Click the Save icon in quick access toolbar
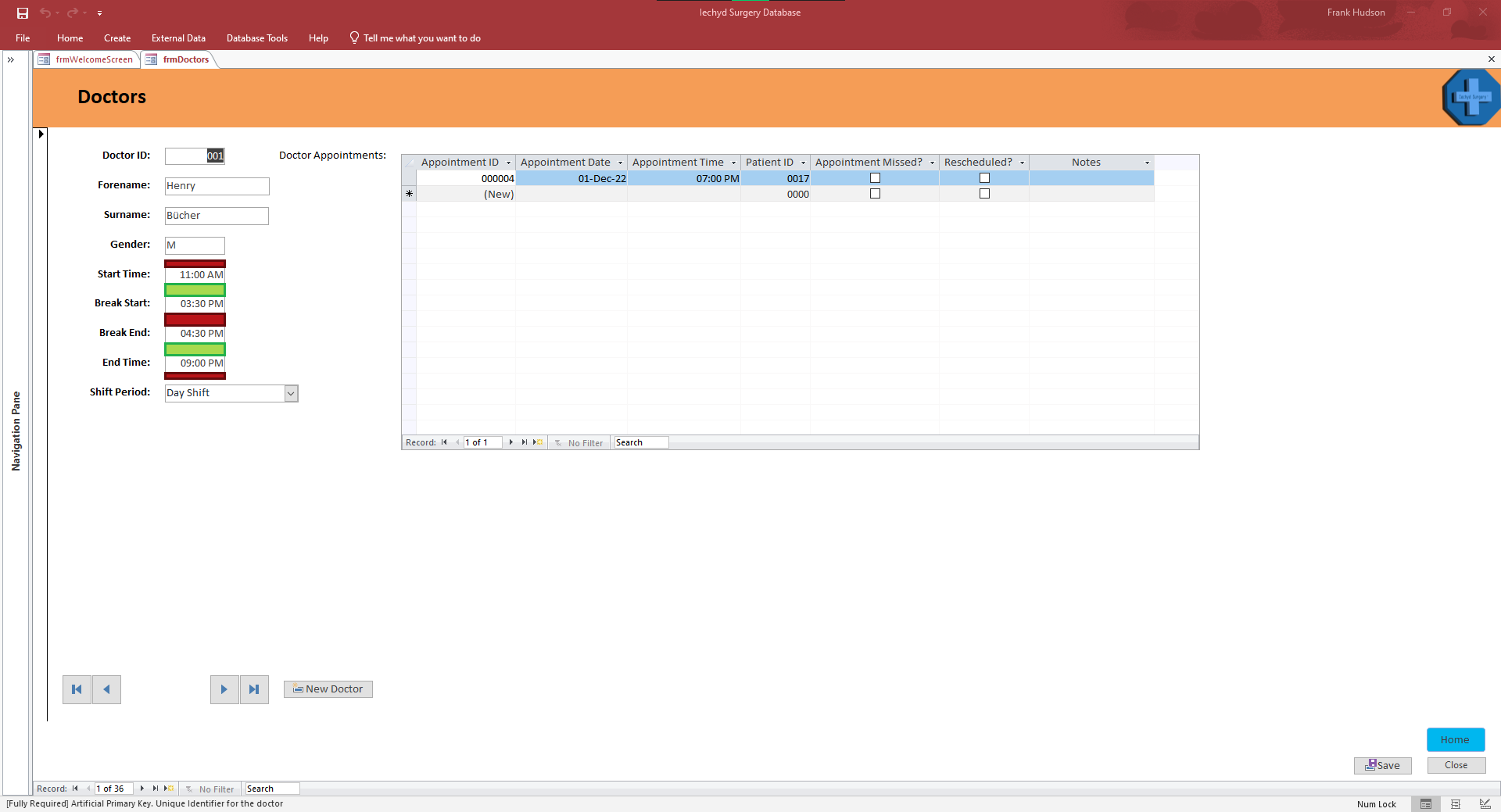Image resolution: width=1501 pixels, height=812 pixels. click(x=23, y=13)
